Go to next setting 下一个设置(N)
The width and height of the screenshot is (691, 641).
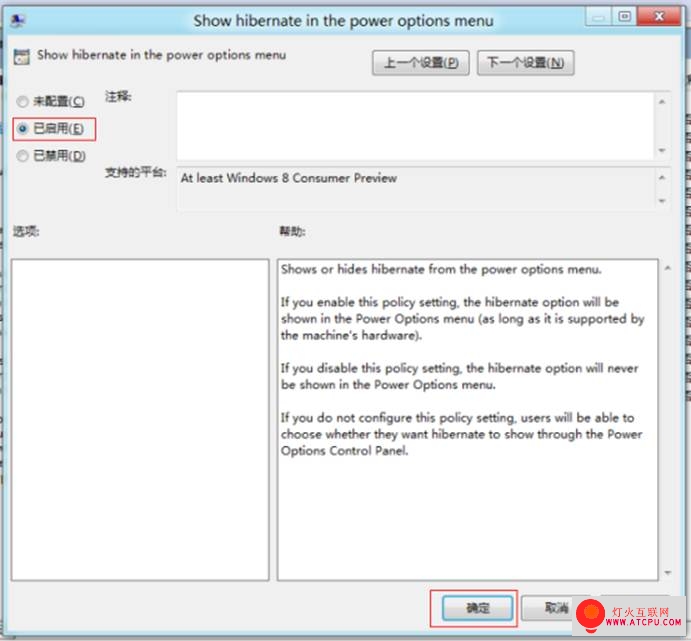tap(525, 63)
